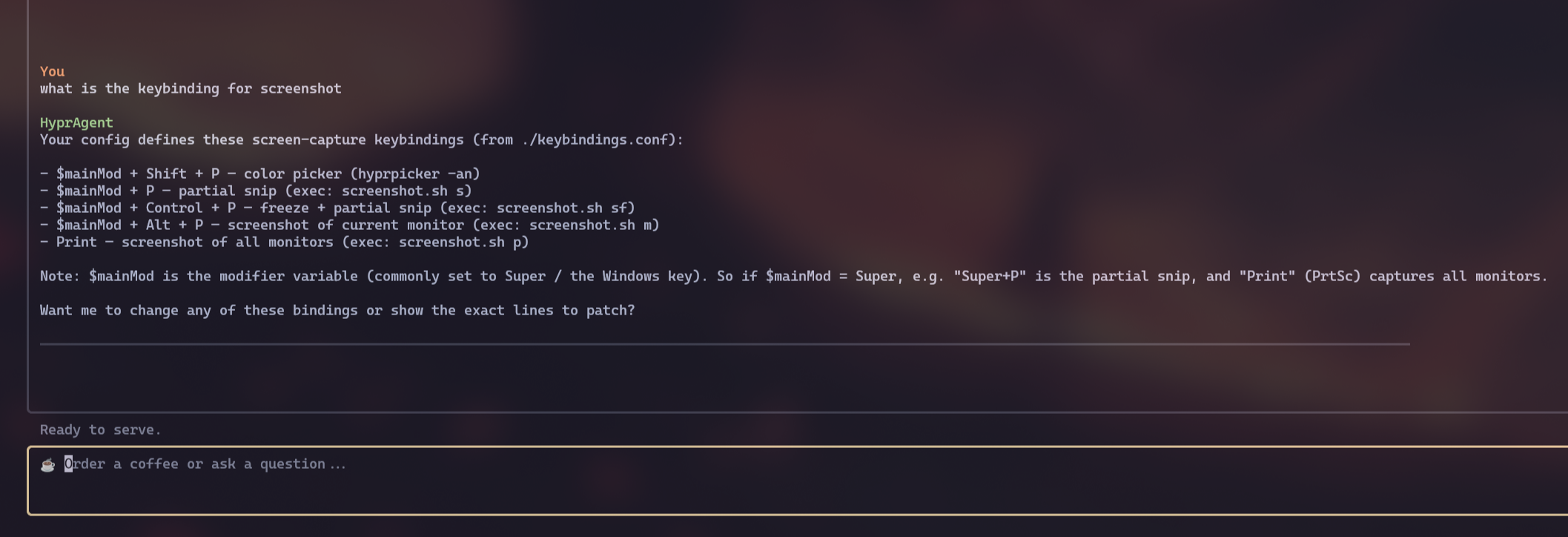Screen dimensions: 1568x537
Task: Select the freeze + partial snip line
Action: click(337, 208)
